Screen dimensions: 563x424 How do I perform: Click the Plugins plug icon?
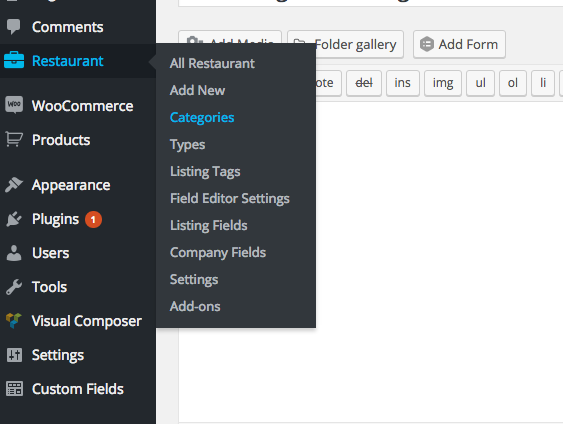click(x=14, y=219)
